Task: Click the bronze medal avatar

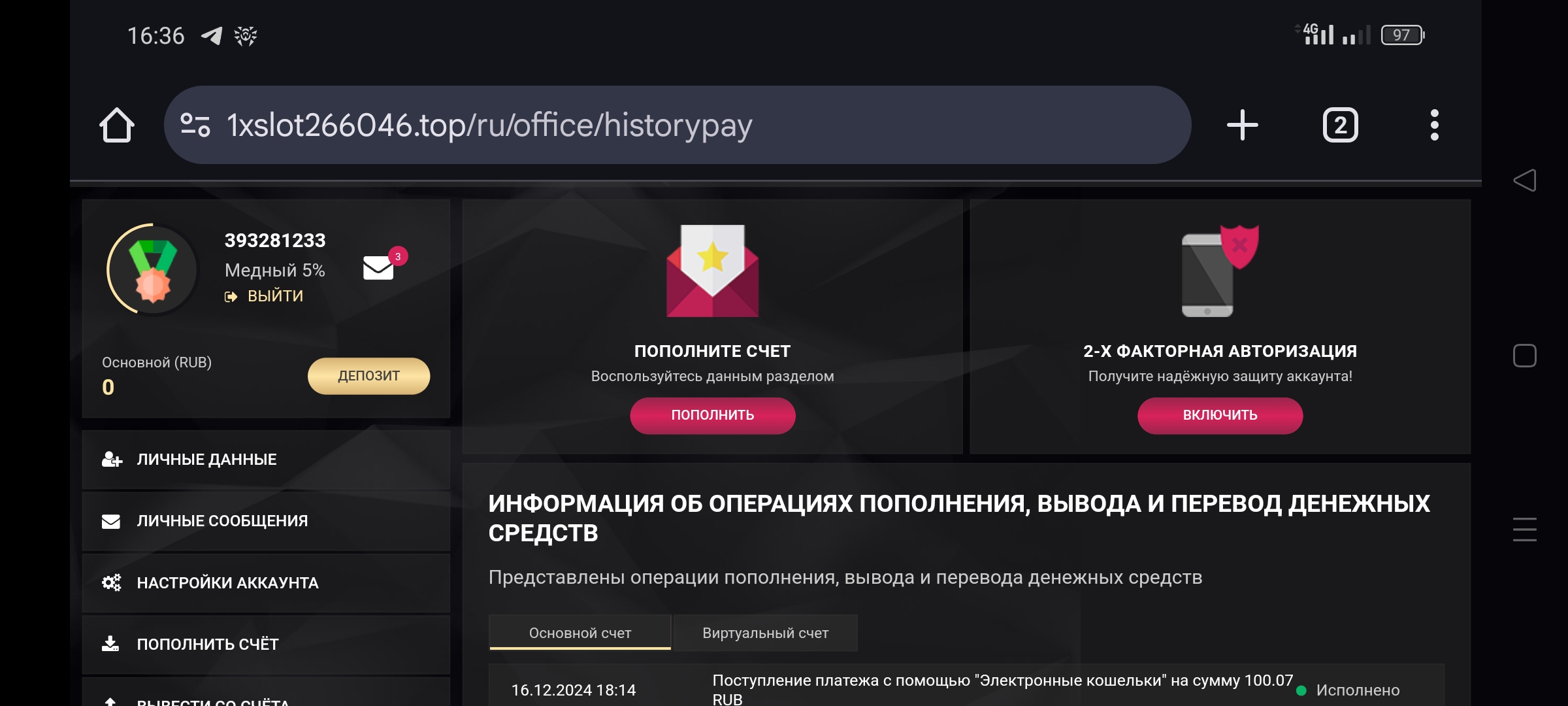Action: (153, 269)
